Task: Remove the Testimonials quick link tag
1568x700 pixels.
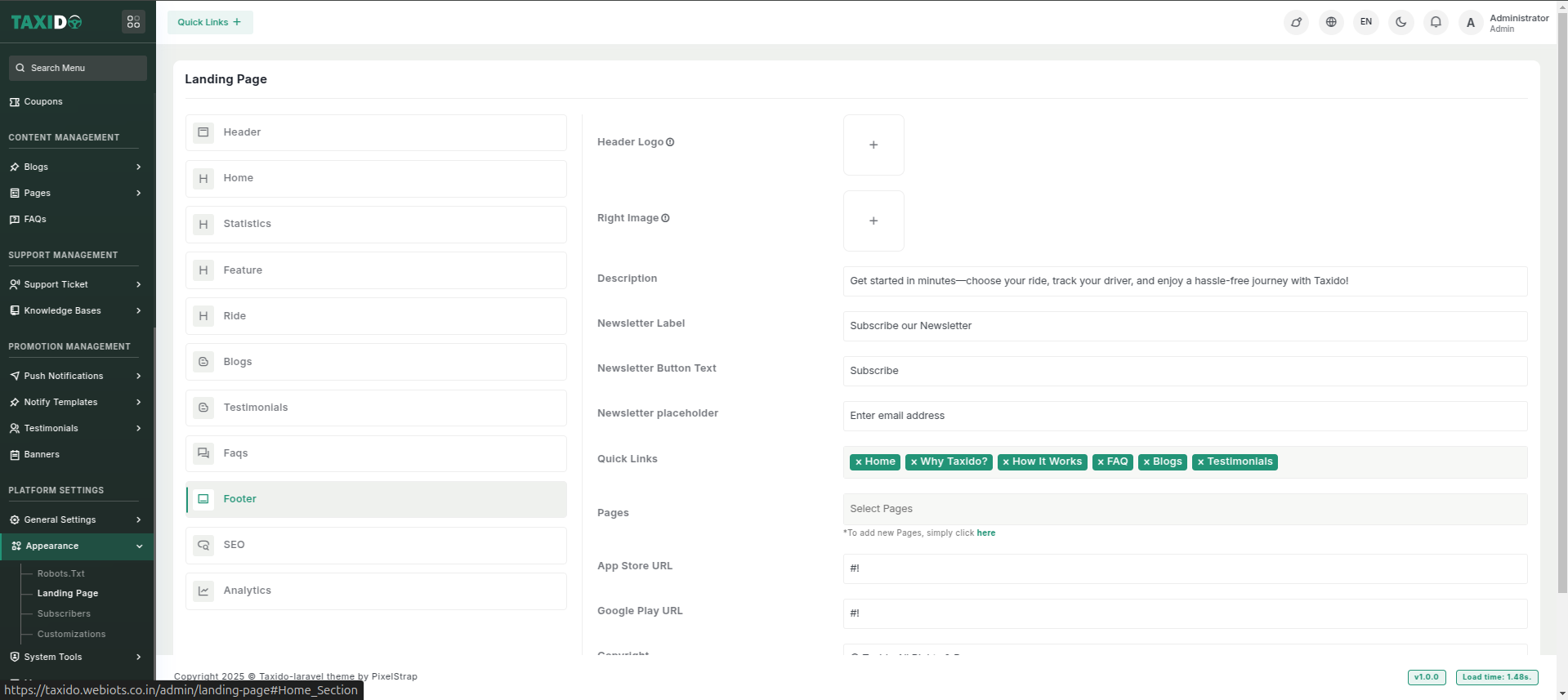Action: [1200, 462]
